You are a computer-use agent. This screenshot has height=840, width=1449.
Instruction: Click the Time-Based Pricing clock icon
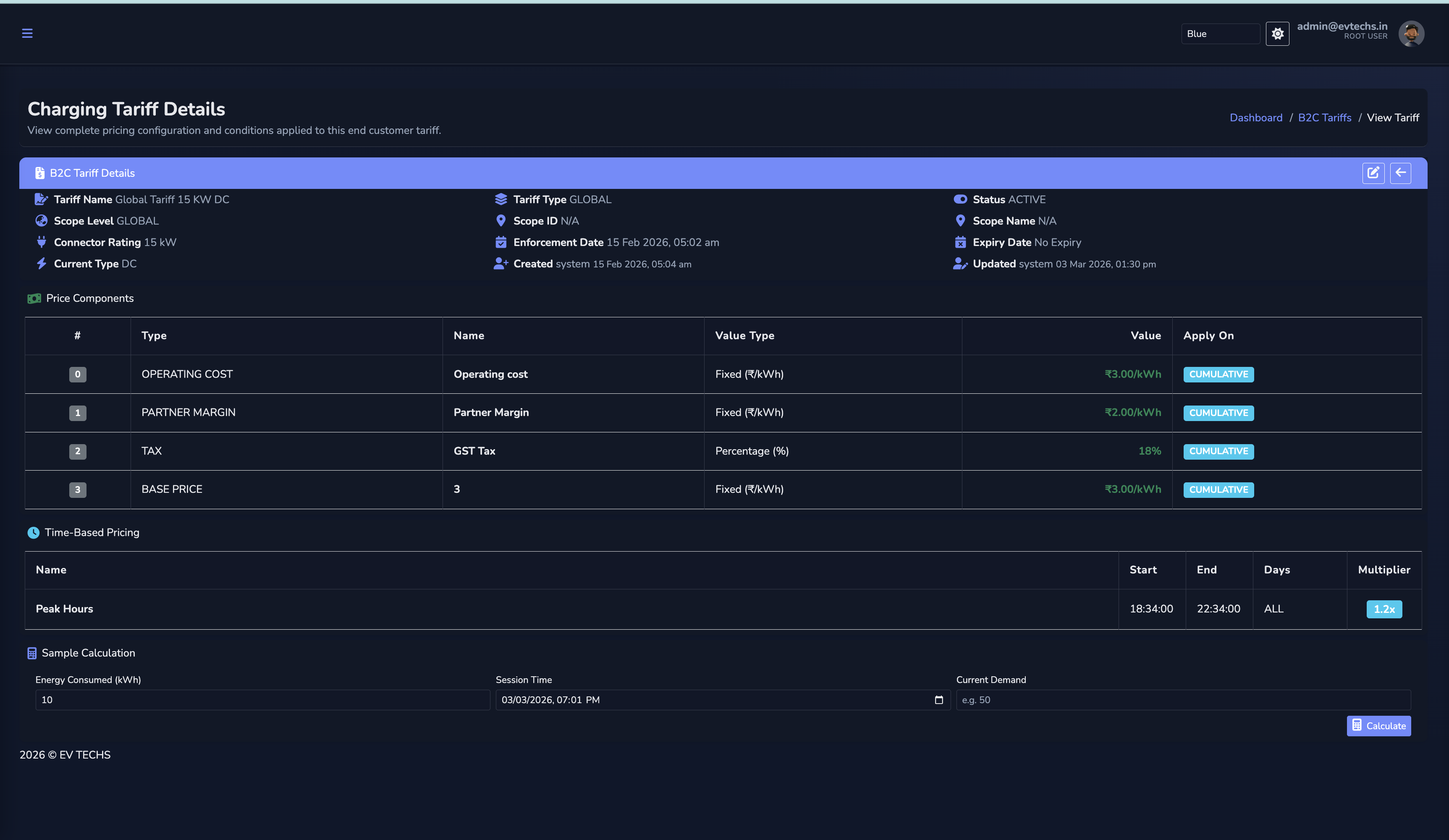(33, 532)
